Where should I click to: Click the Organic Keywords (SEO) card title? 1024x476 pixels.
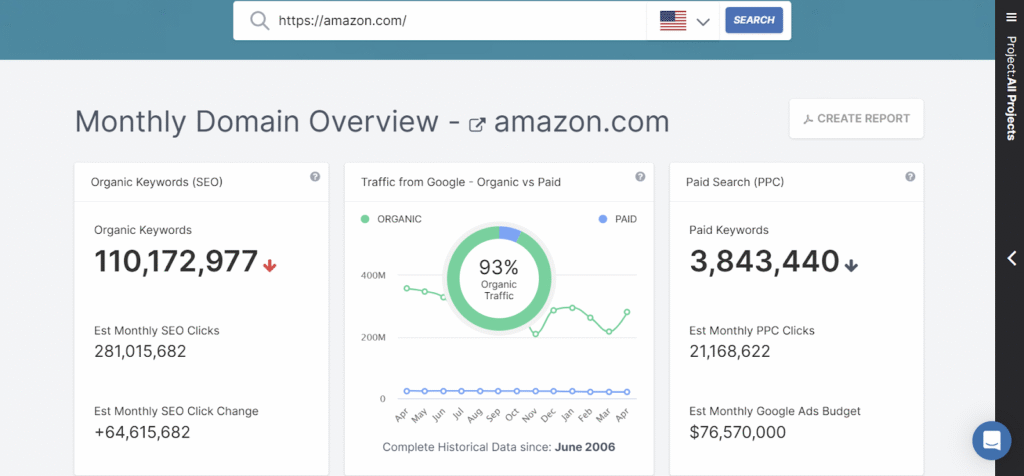(x=157, y=182)
